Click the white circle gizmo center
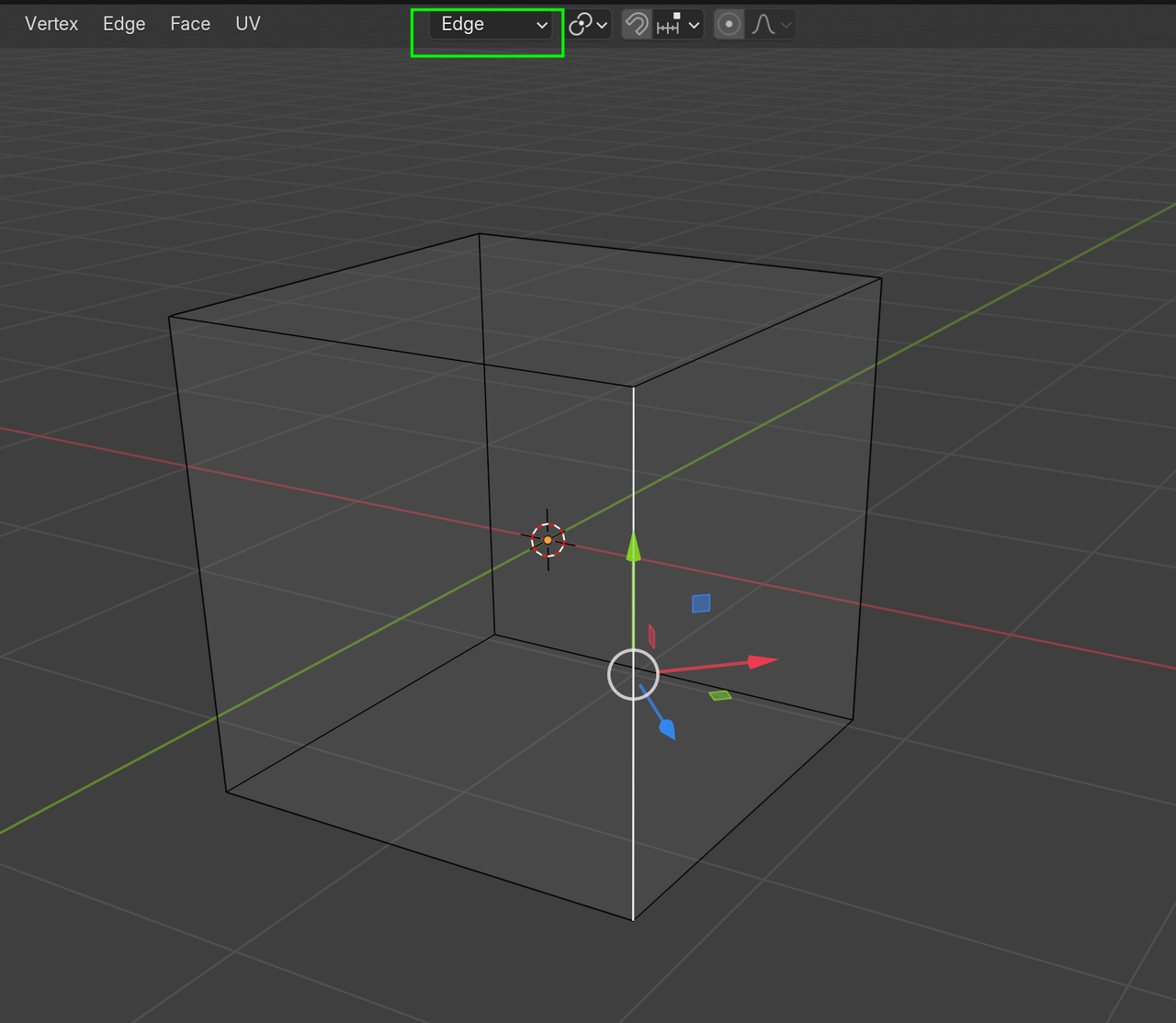The height and width of the screenshot is (1023, 1176). (633, 675)
